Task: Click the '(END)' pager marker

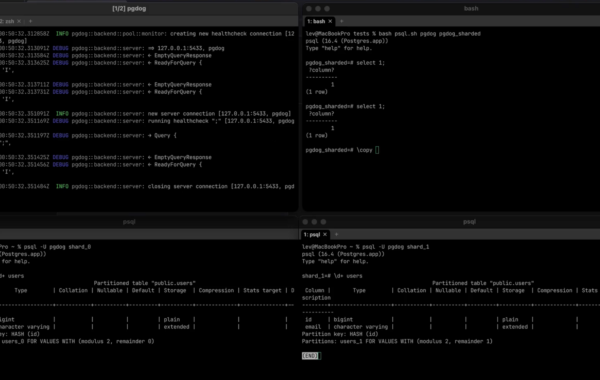Action: coord(310,356)
